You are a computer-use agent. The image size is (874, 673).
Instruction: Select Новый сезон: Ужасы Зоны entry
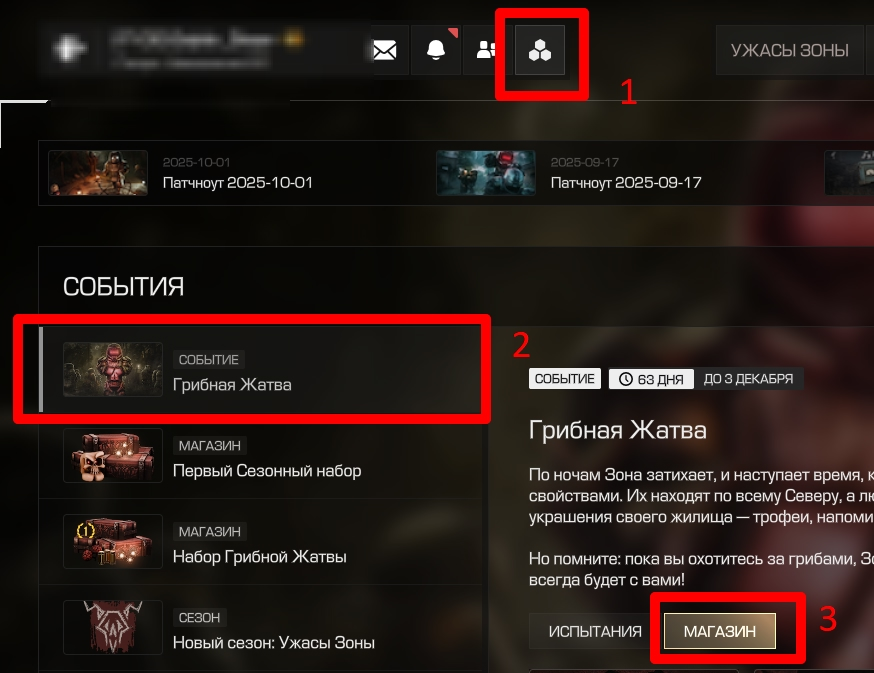click(261, 627)
